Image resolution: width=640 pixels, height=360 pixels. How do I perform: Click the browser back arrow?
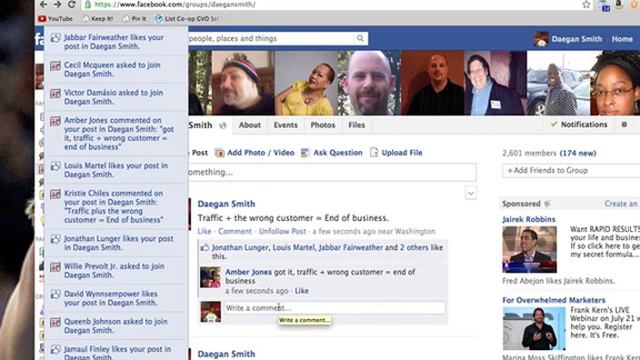[43, 4]
